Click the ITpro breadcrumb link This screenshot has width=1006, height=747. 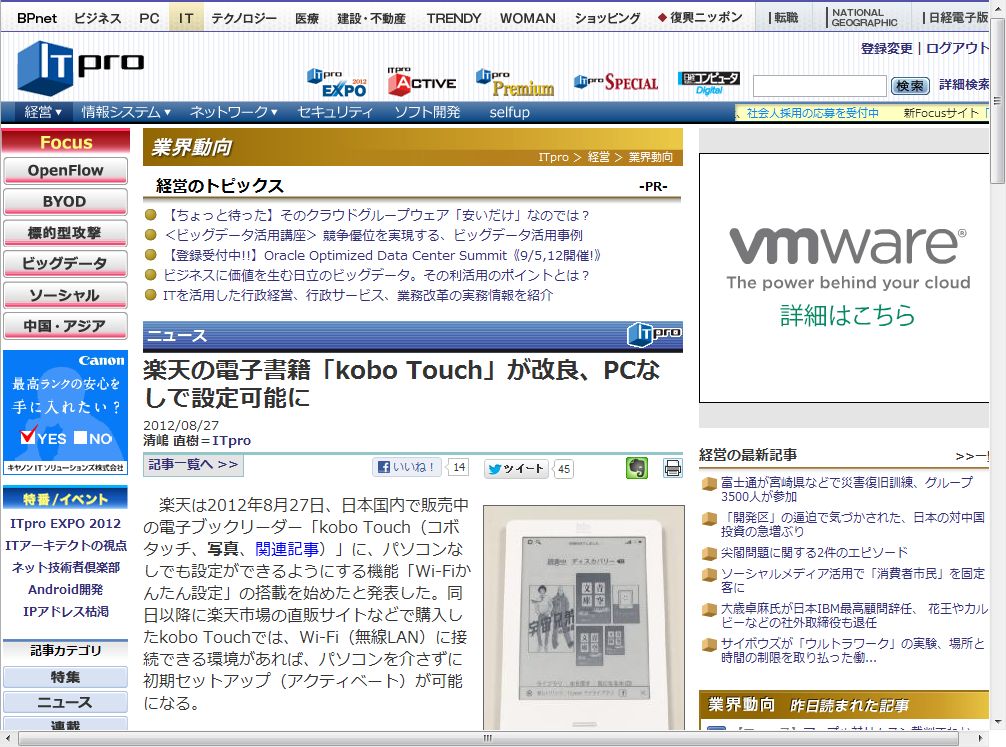tap(553, 157)
